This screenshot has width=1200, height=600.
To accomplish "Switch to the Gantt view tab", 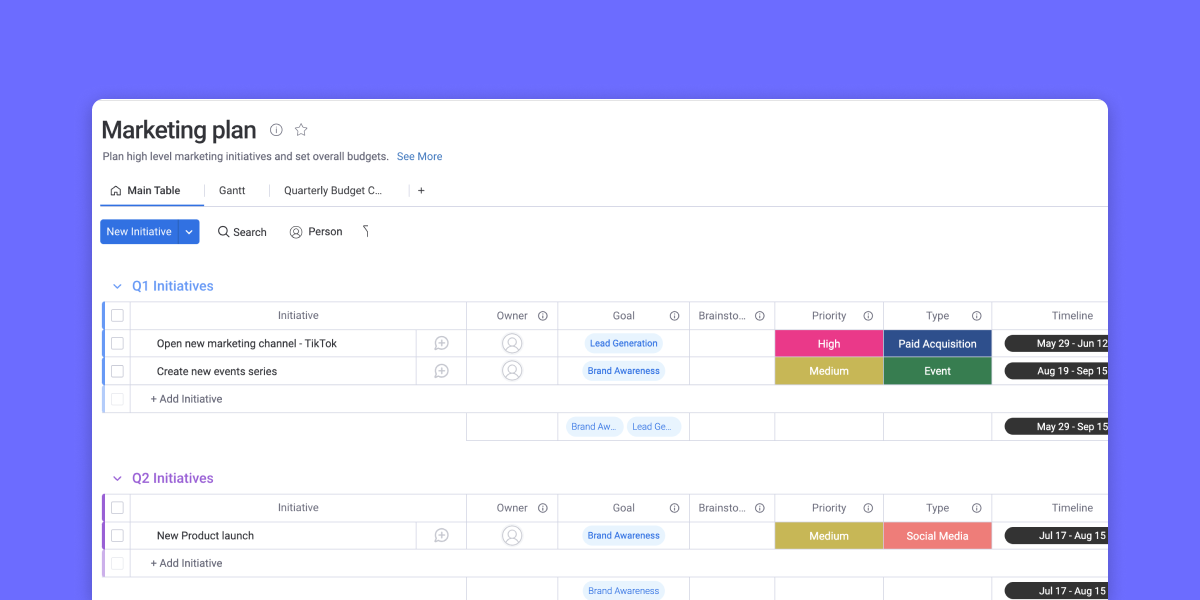I will click(232, 190).
